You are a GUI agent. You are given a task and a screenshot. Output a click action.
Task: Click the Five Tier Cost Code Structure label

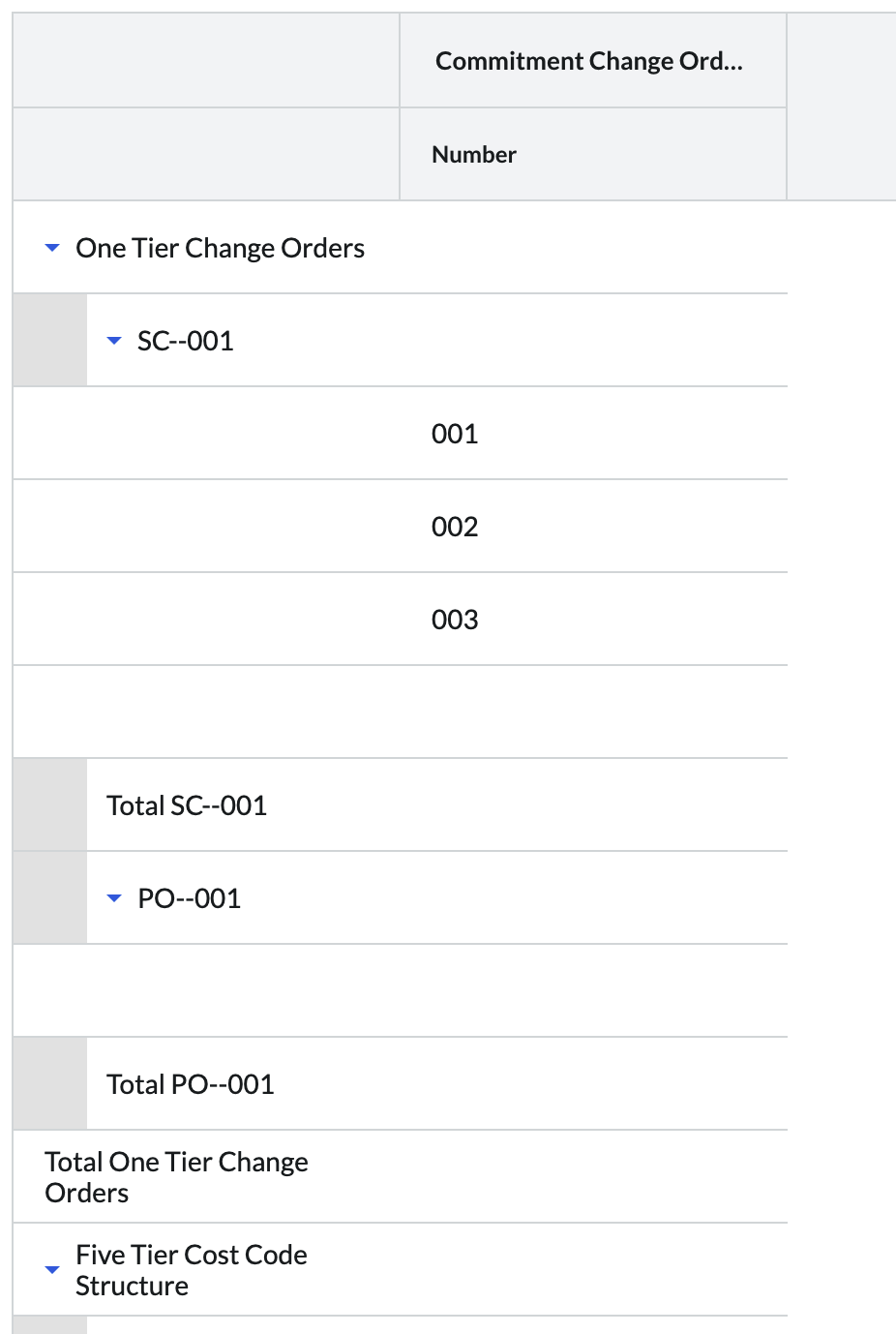pyautogui.click(x=191, y=1270)
